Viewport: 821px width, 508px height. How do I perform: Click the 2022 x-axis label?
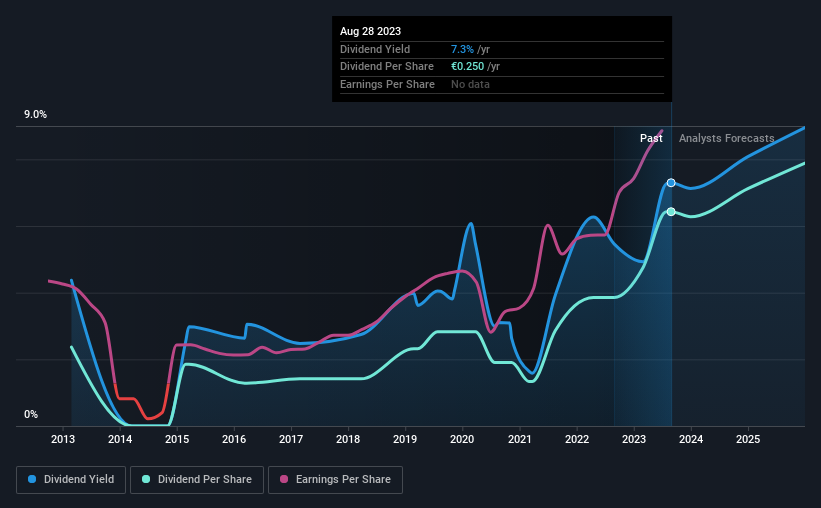coord(576,439)
